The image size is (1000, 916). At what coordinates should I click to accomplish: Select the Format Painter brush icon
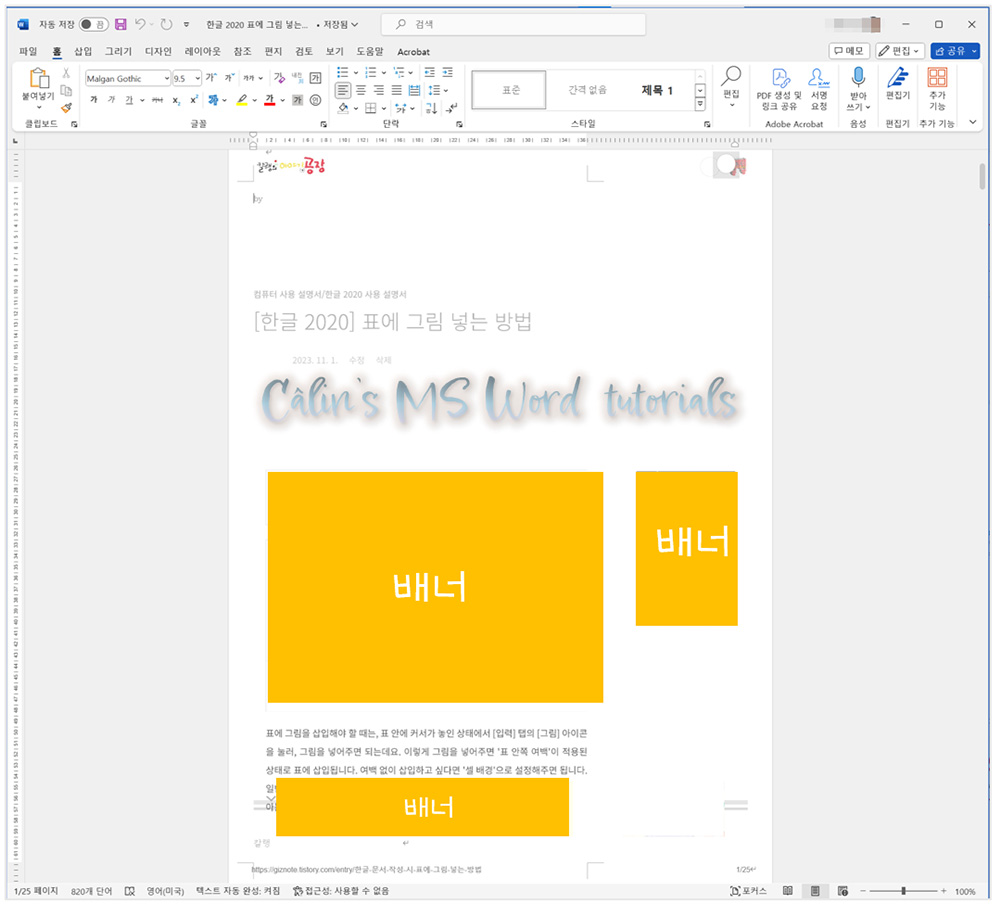coord(66,107)
